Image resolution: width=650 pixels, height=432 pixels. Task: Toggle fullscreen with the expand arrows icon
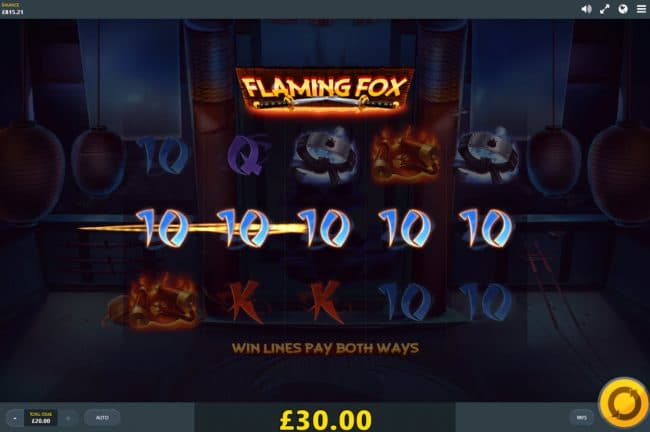pos(605,9)
